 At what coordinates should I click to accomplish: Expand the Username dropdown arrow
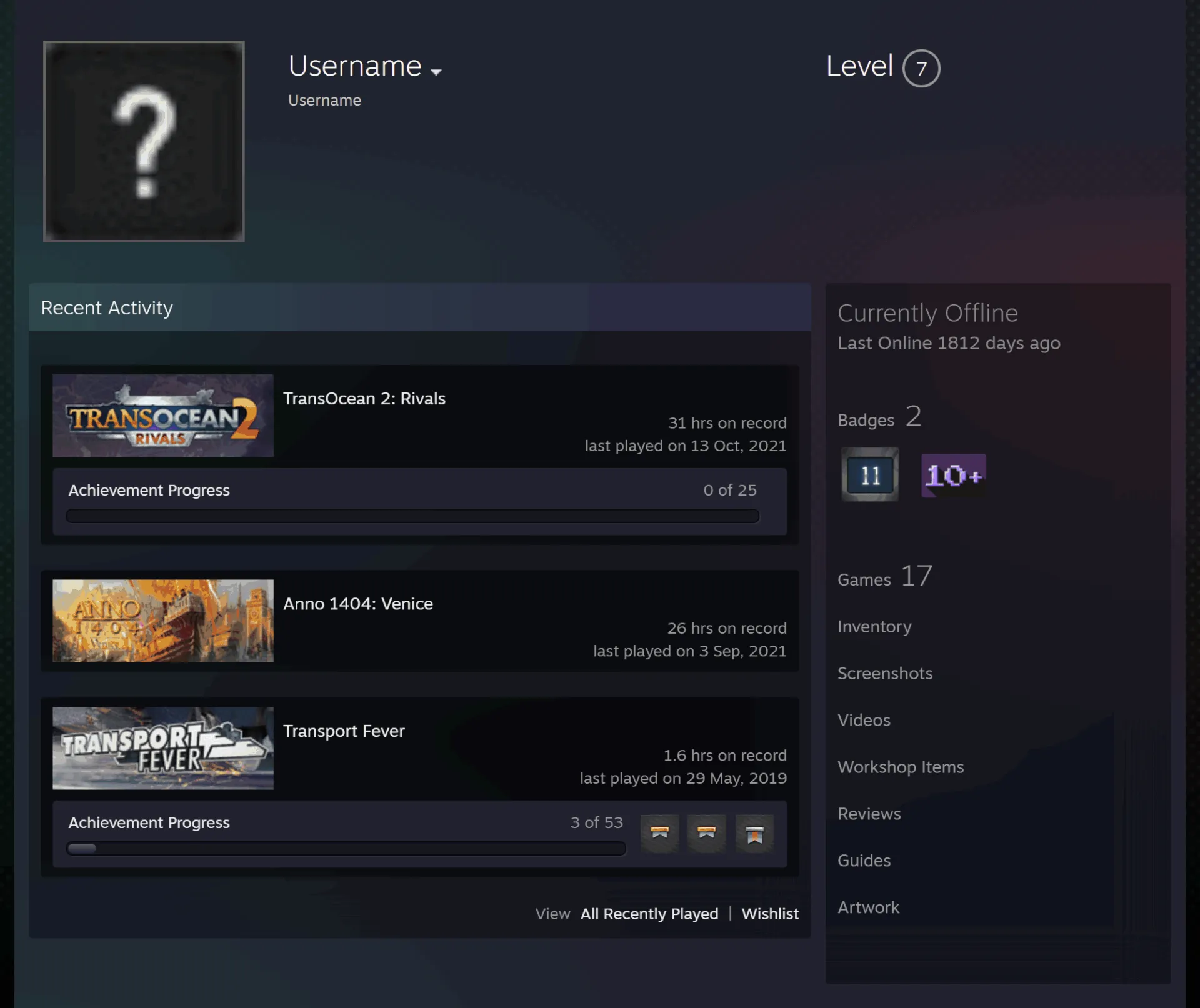[x=436, y=72]
